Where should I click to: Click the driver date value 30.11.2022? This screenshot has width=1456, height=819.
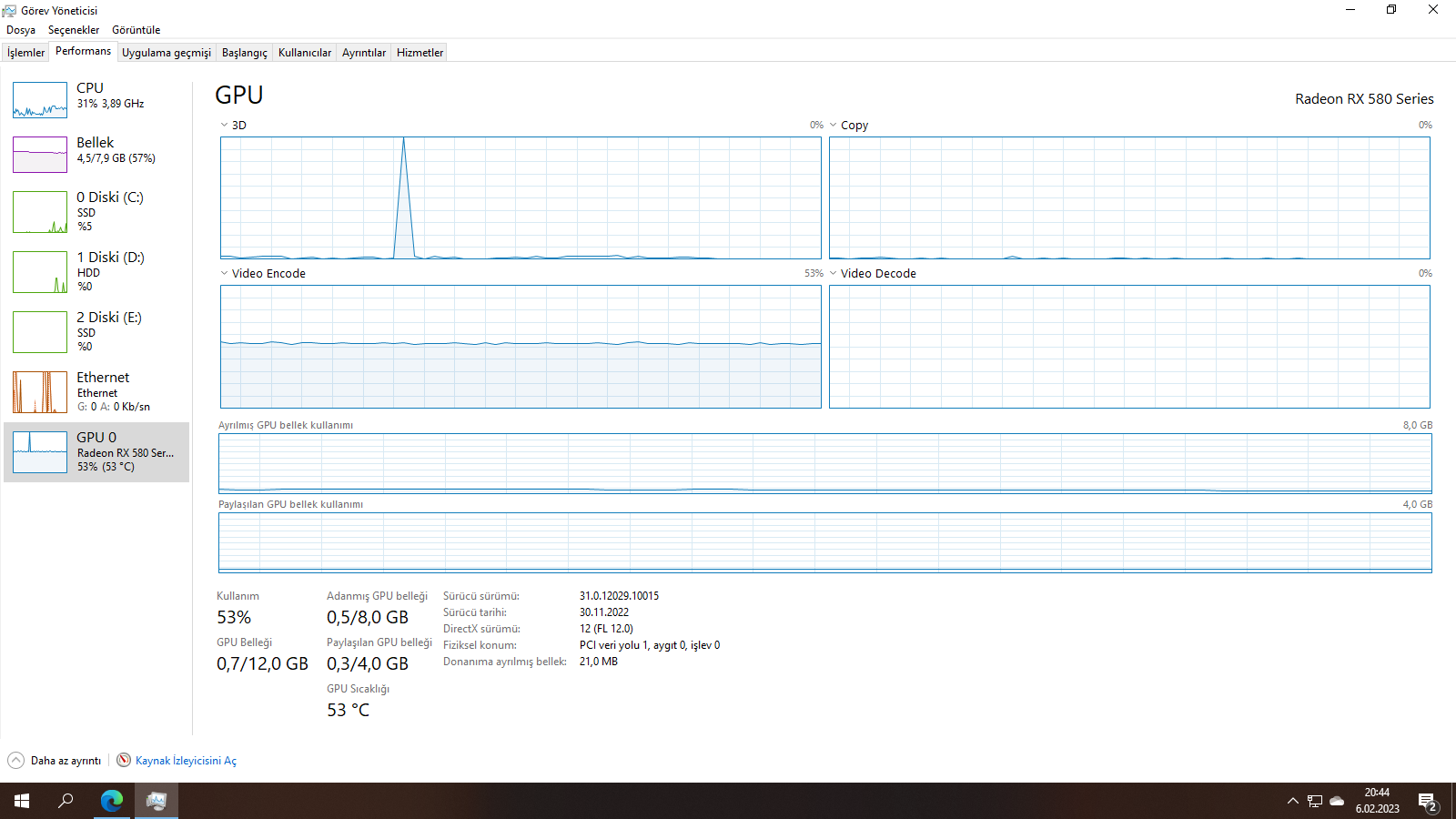604,612
